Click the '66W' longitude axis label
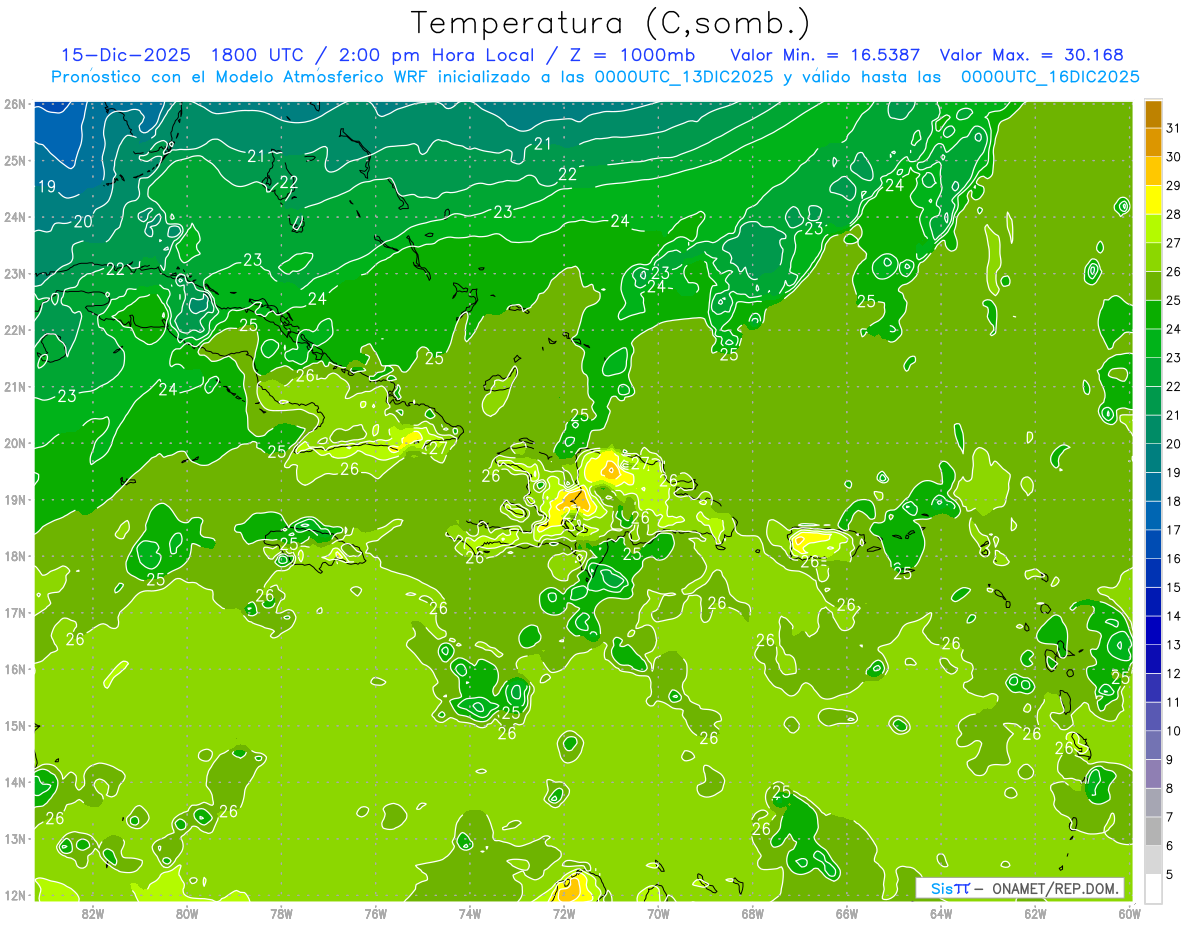This screenshot has width=1200, height=927. point(846,913)
